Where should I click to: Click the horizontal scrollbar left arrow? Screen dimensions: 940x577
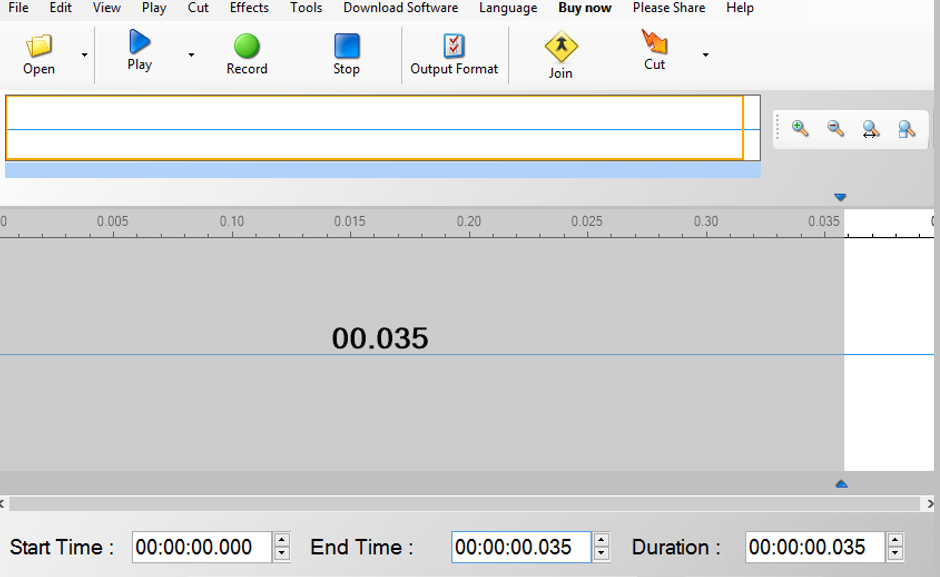(x=2, y=504)
